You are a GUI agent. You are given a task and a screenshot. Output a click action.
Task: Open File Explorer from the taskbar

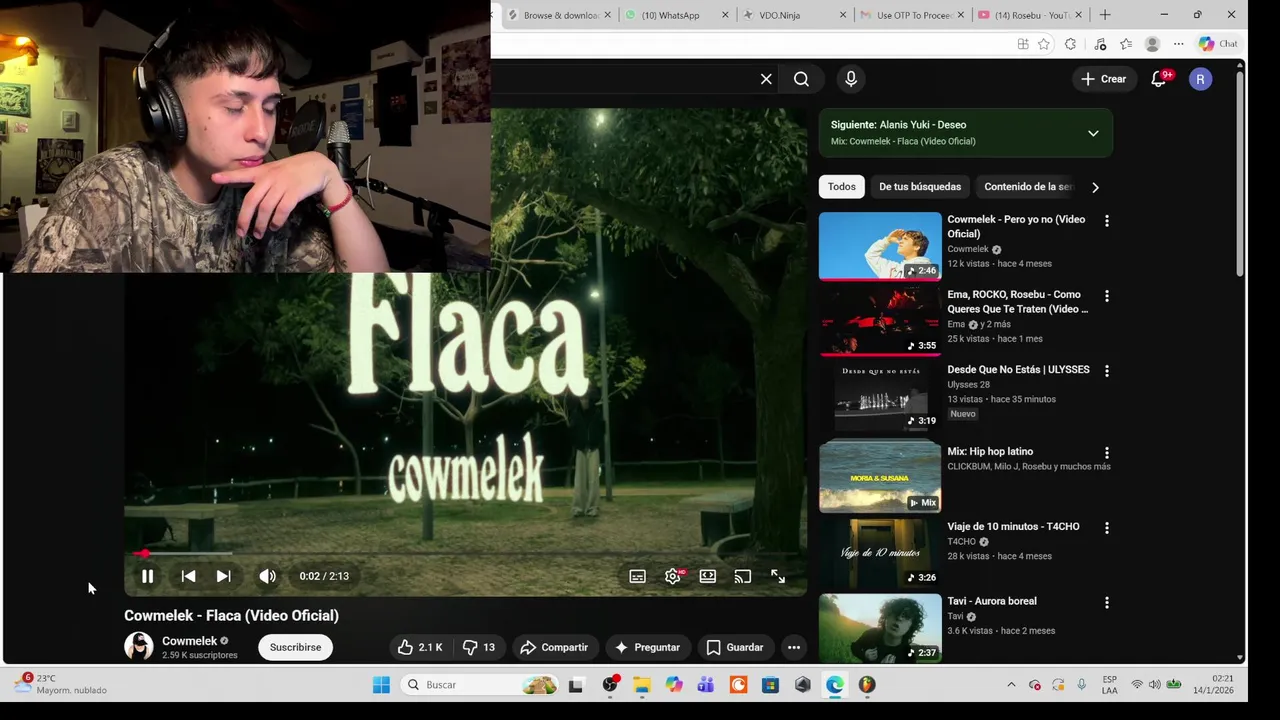pyautogui.click(x=641, y=685)
